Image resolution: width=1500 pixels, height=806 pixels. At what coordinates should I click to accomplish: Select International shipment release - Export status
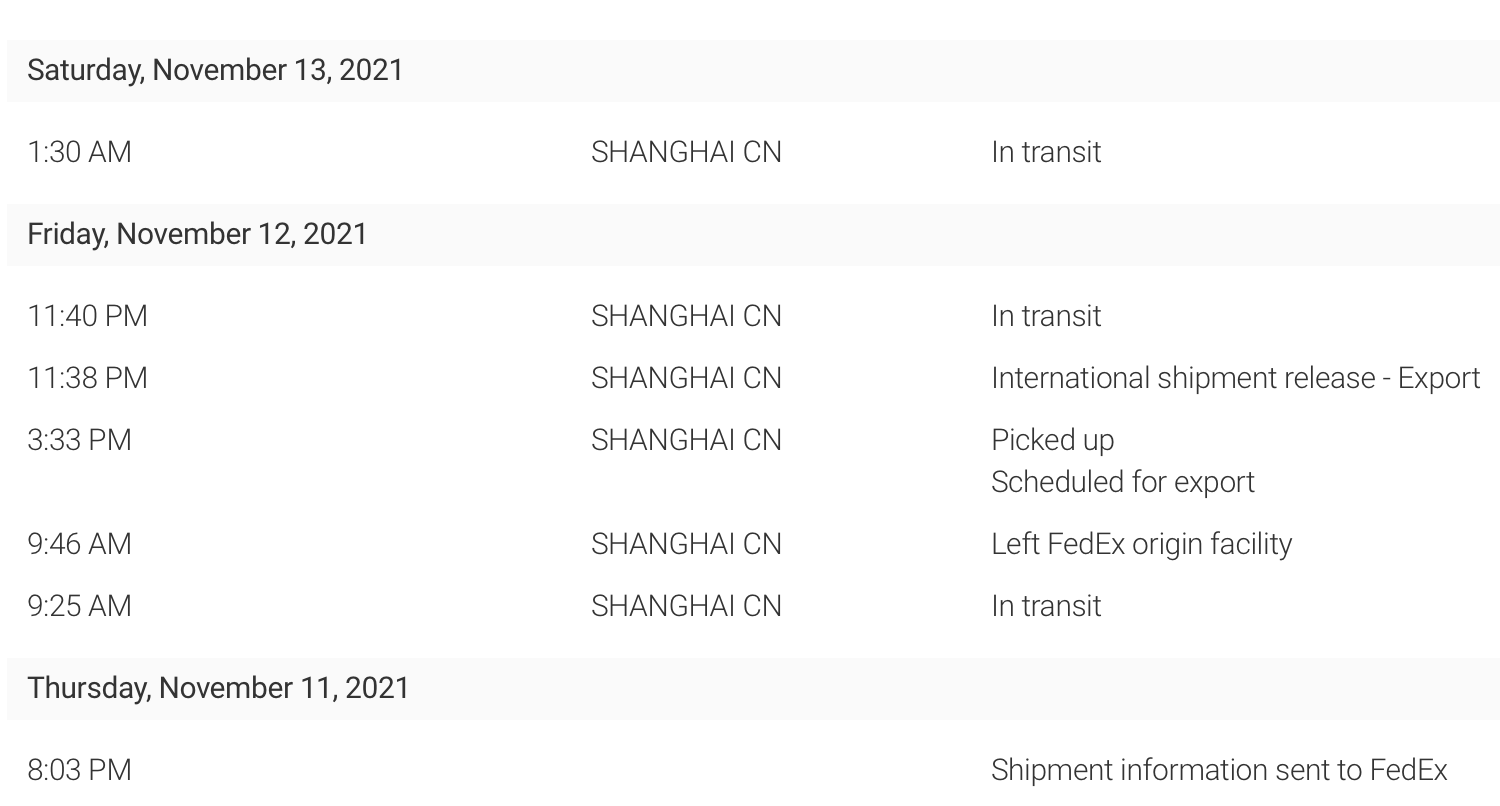tap(1235, 378)
